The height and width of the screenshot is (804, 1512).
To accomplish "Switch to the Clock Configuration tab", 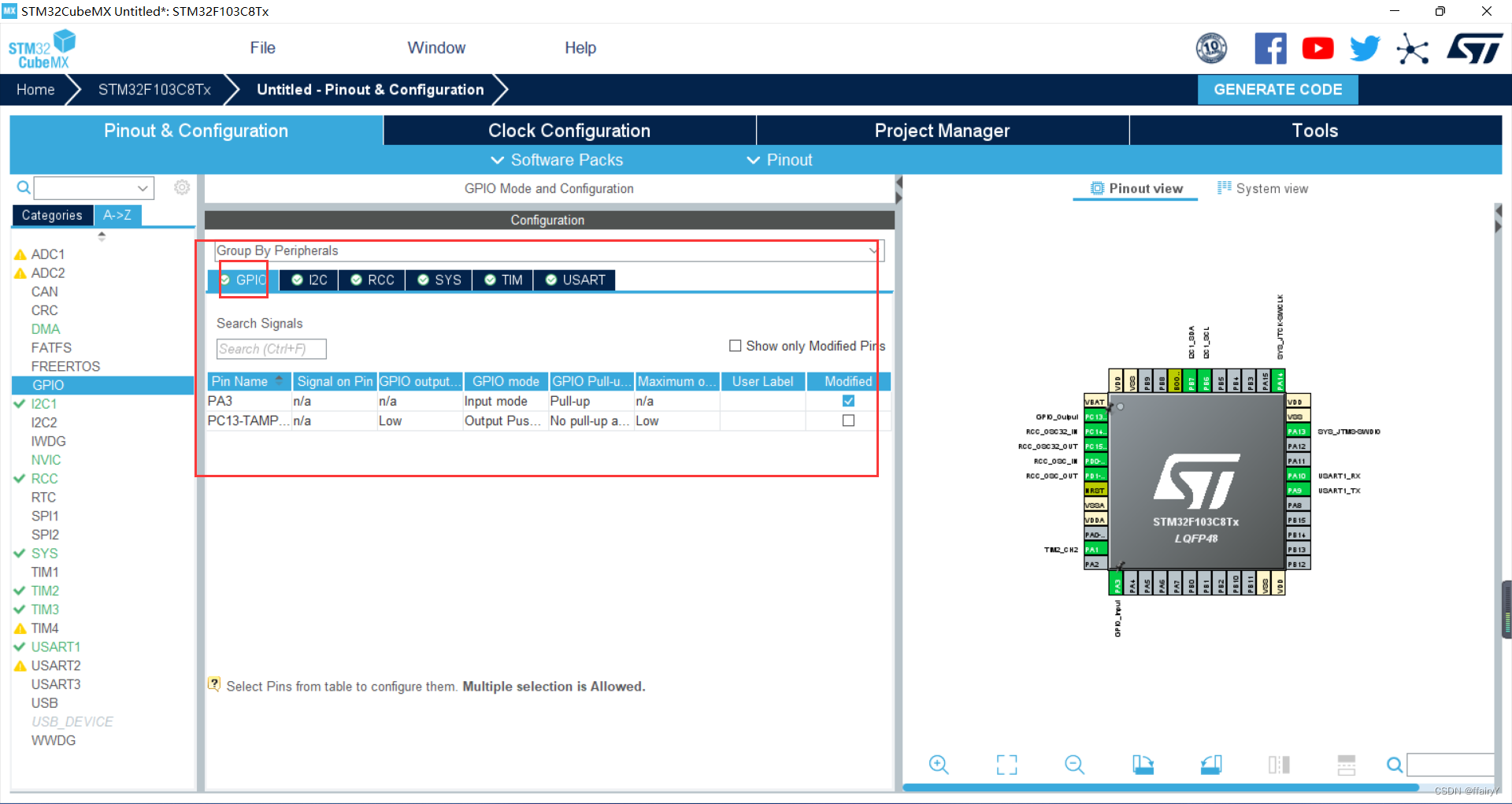I will (569, 131).
